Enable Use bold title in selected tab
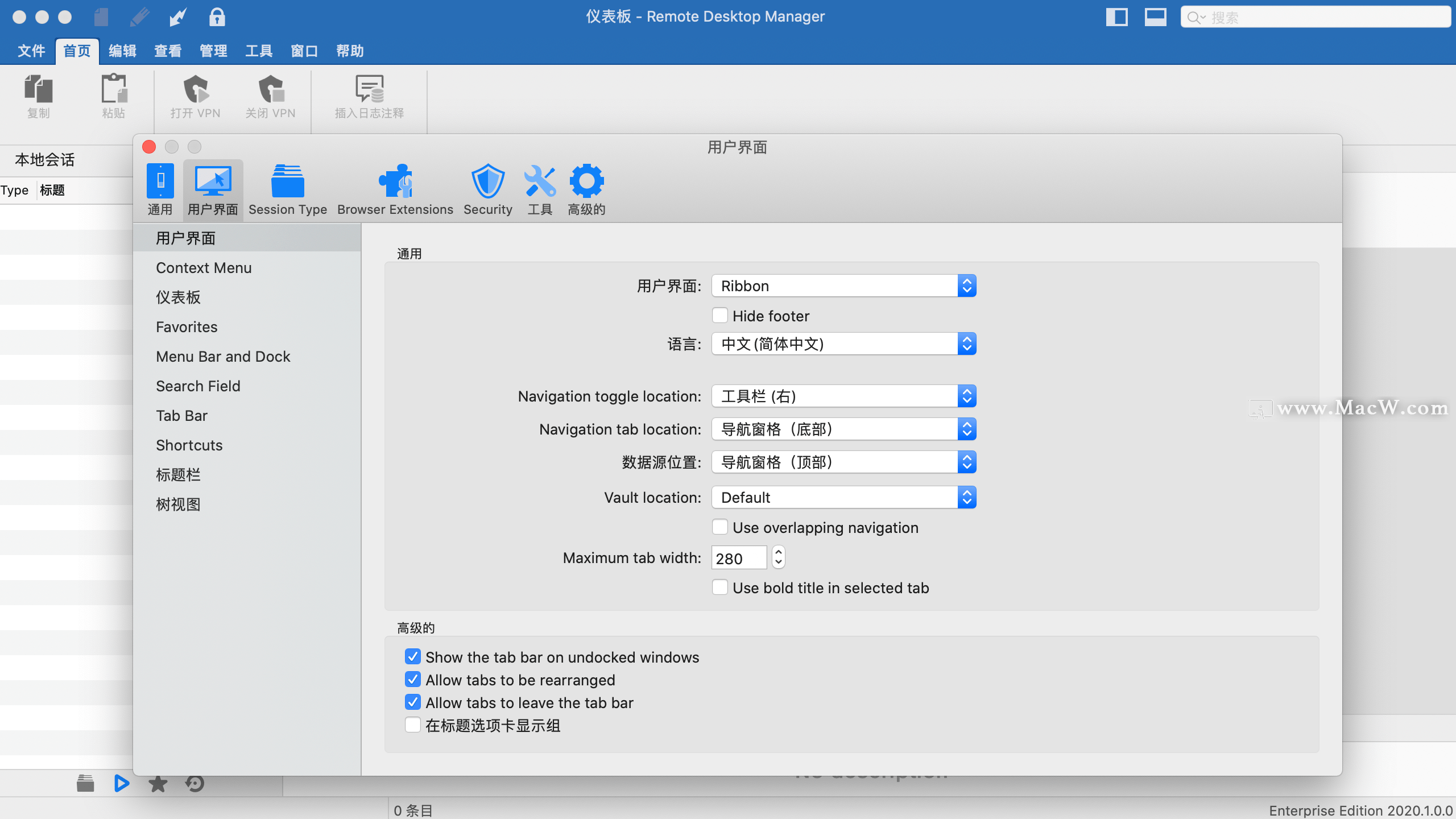Viewport: 1456px width, 819px height. pyautogui.click(x=720, y=587)
